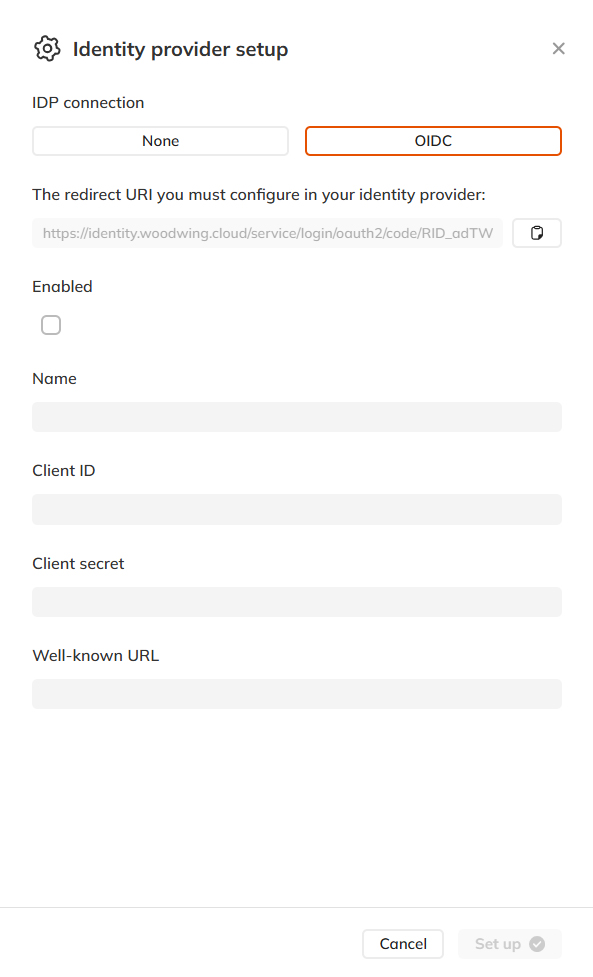Choose the OIDC connection option
The image size is (593, 977).
click(433, 140)
